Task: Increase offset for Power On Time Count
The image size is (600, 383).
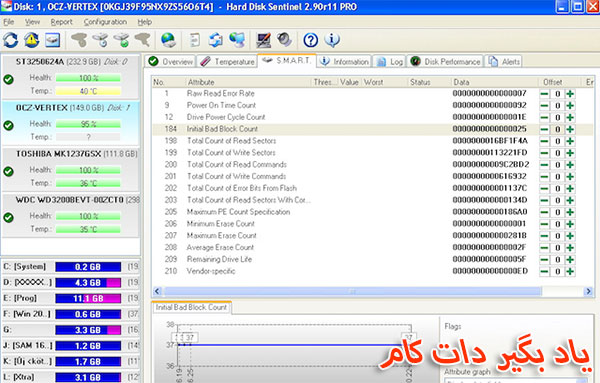Action: 570,106
